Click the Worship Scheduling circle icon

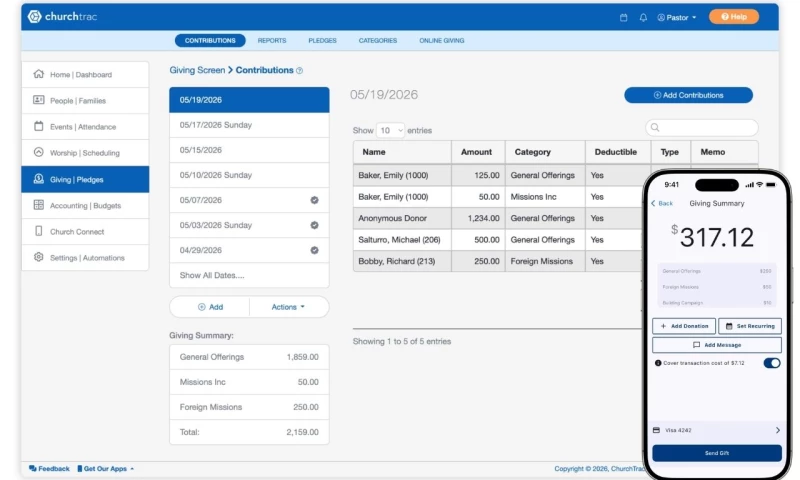pyautogui.click(x=38, y=152)
